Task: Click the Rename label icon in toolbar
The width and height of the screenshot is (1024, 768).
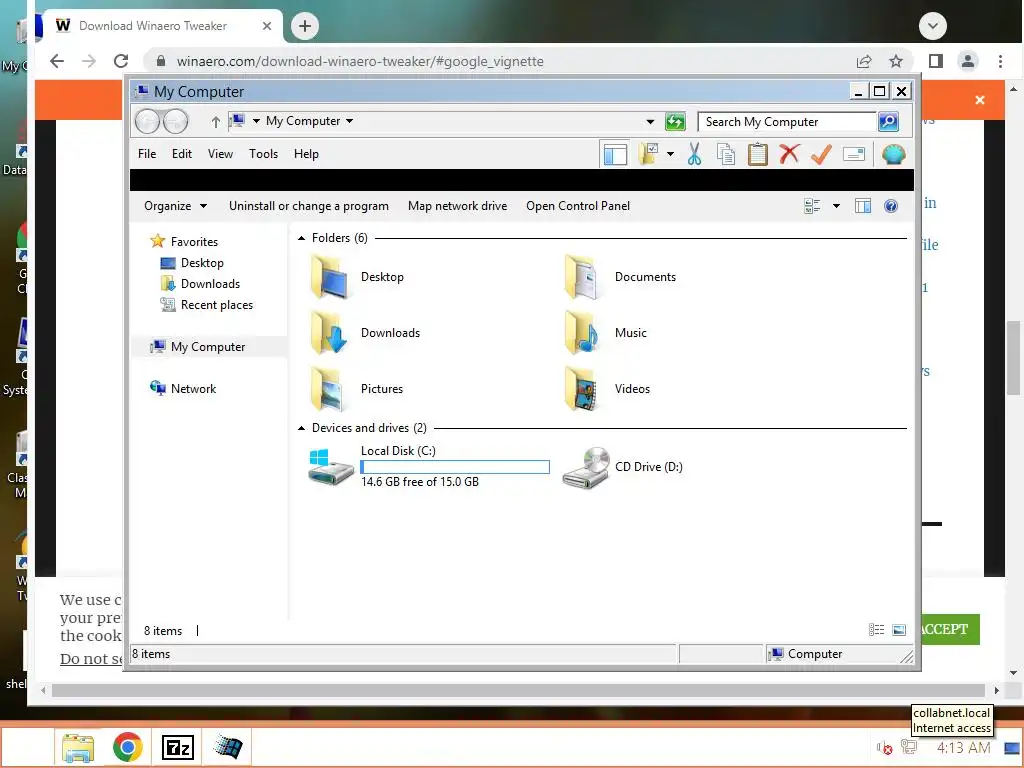Action: click(x=854, y=154)
